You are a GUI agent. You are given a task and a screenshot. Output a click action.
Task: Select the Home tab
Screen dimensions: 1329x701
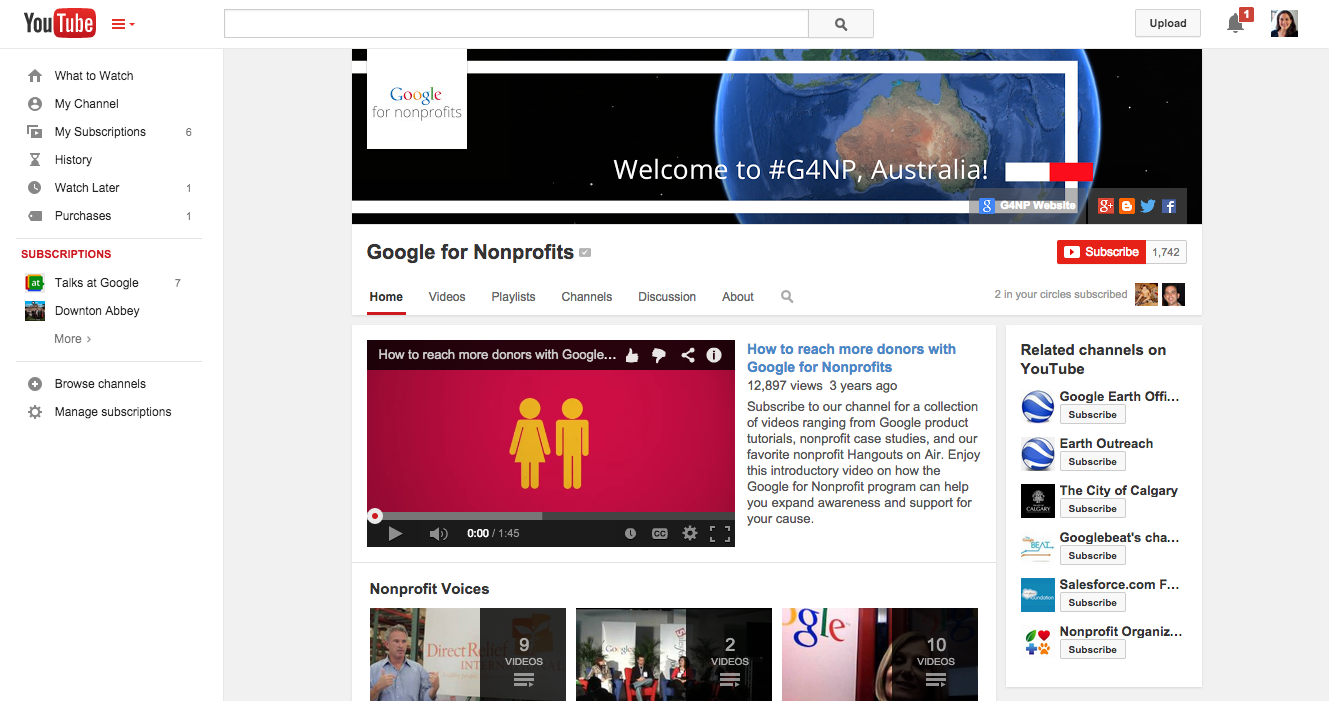386,297
